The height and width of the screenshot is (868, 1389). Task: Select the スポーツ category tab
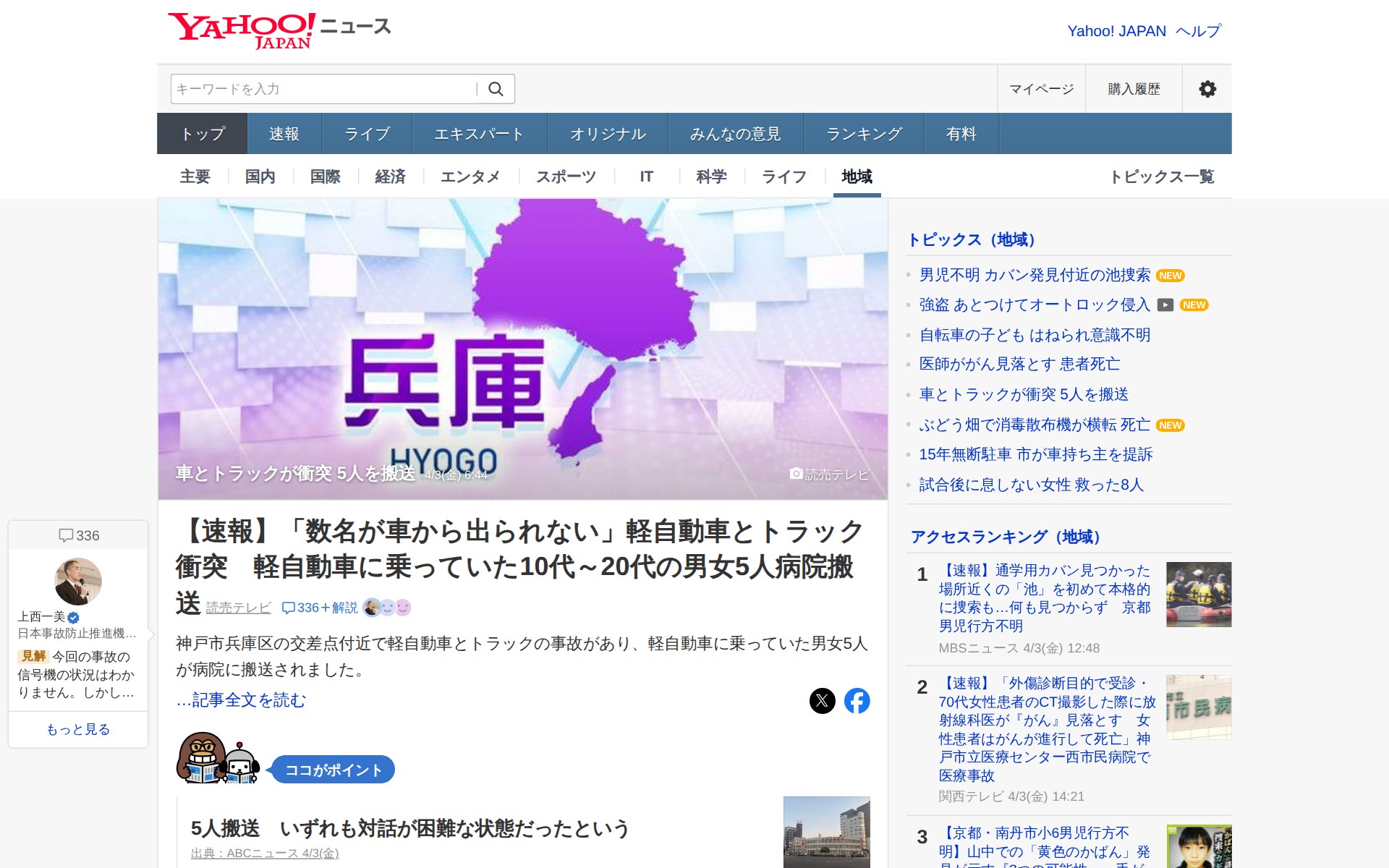[566, 176]
